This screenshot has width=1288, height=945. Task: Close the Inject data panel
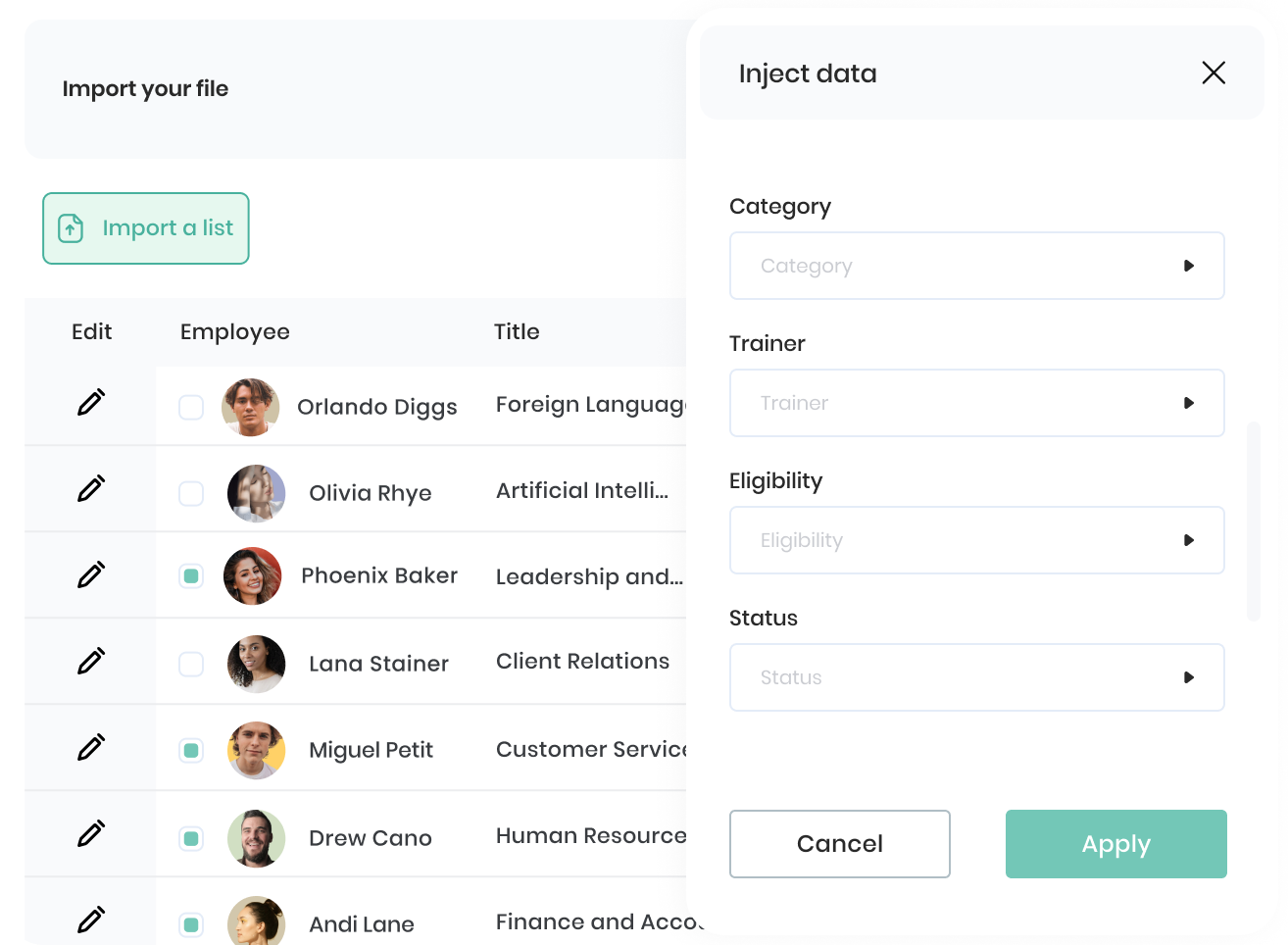coord(1214,73)
